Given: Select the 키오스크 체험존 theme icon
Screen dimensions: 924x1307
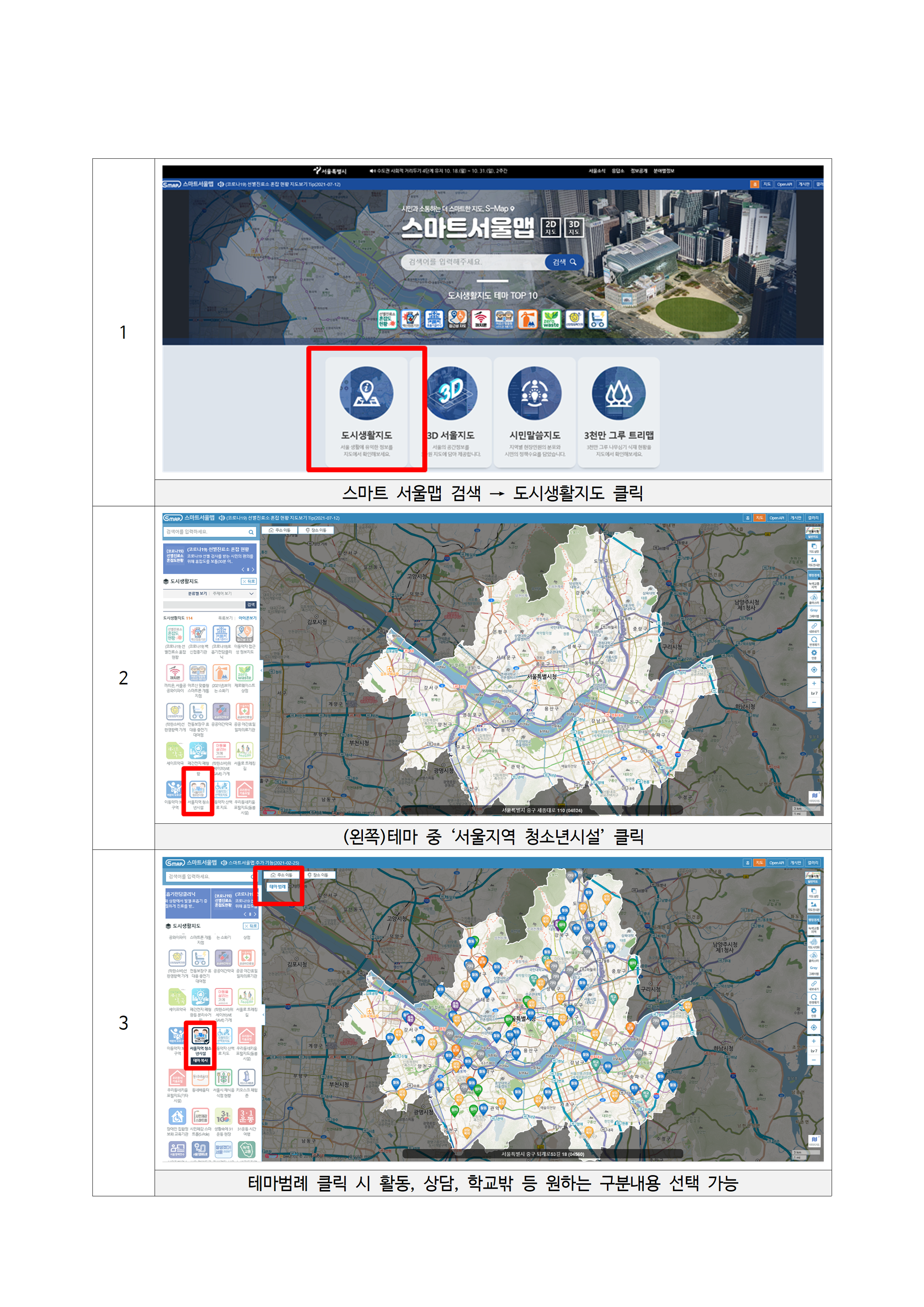Looking at the screenshot, I should (246, 1077).
